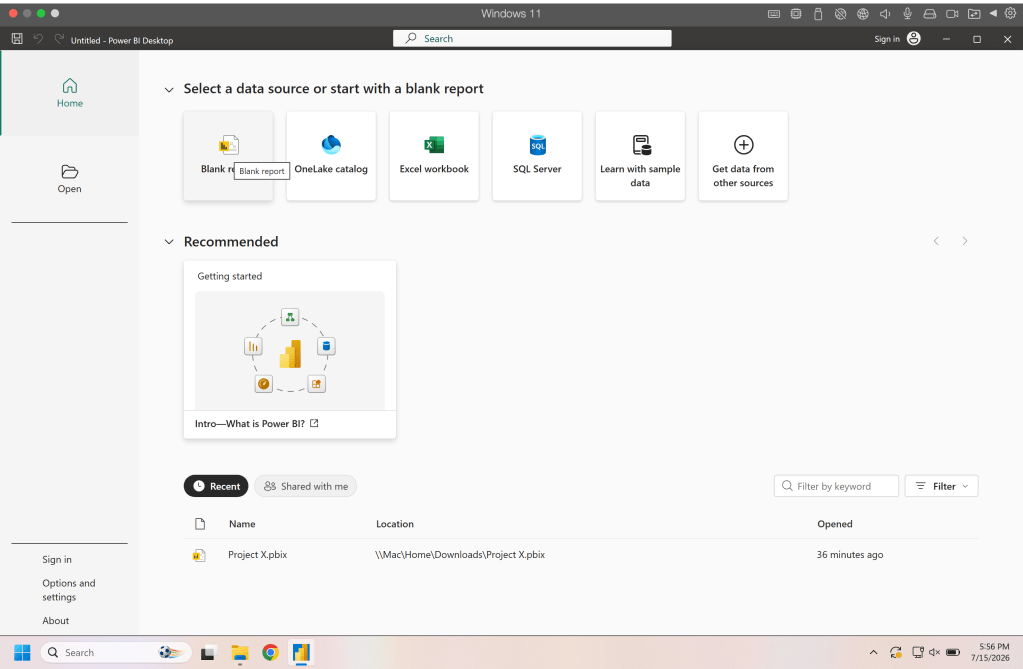Click the muted volume tray icon
Viewport: 1023px width, 669px height.
pos(934,653)
